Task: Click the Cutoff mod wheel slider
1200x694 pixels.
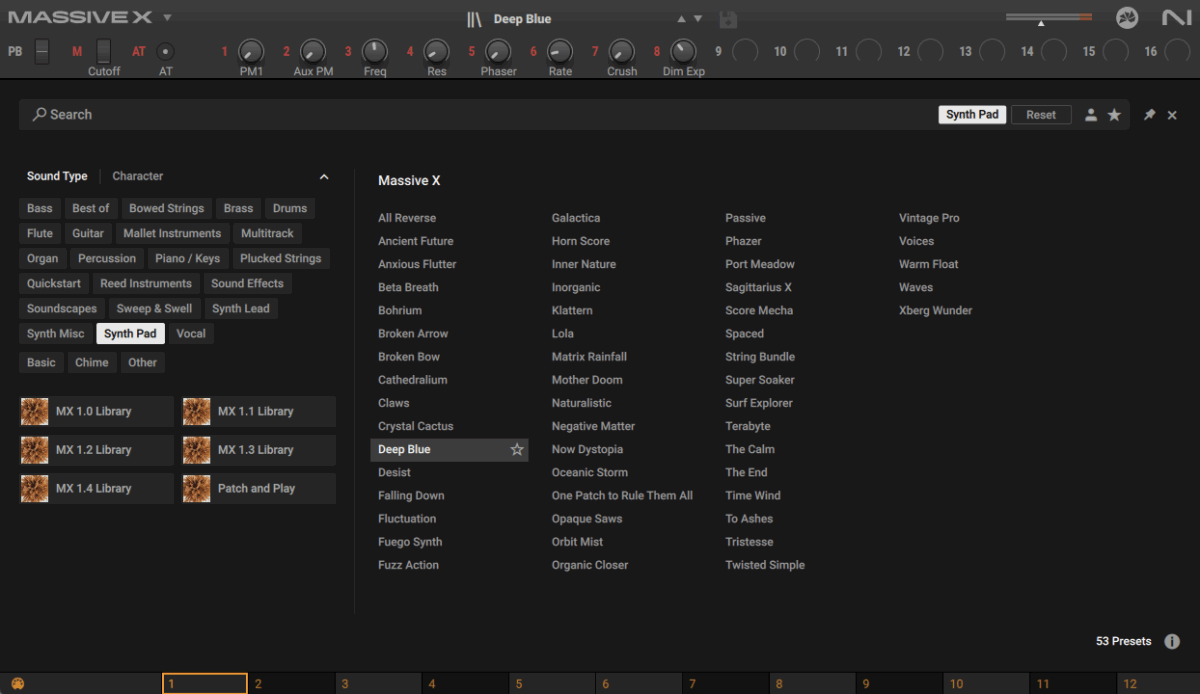Action: tap(104, 51)
